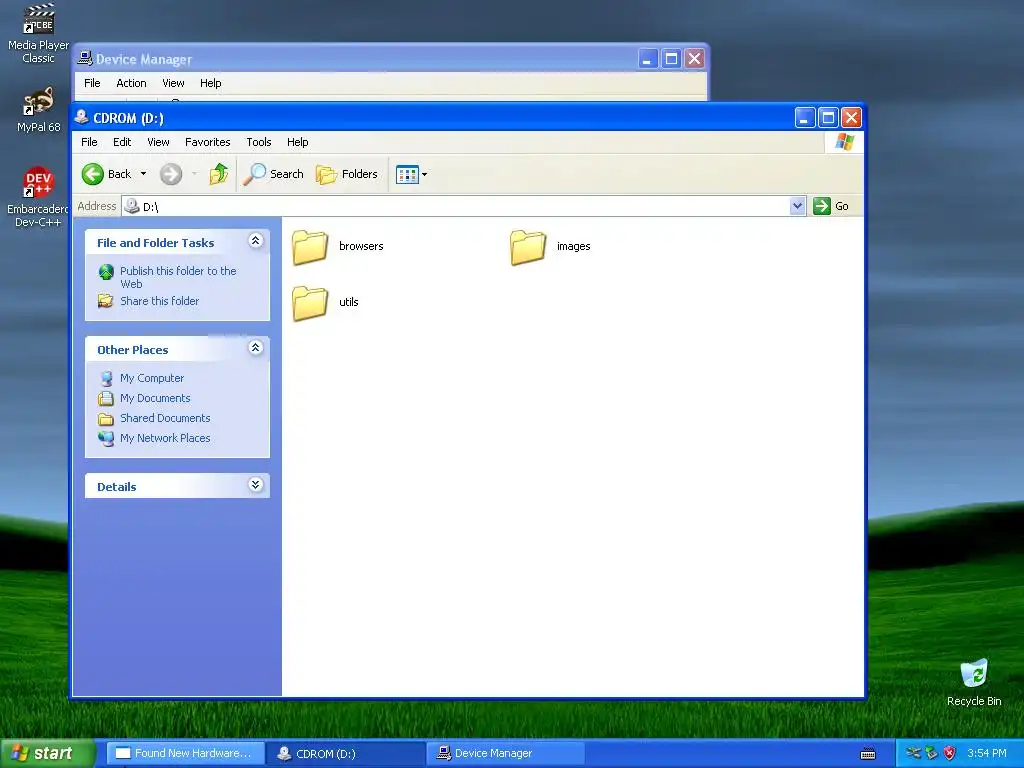1024x768 pixels.
Task: Click the Start button
Action: coord(48,754)
